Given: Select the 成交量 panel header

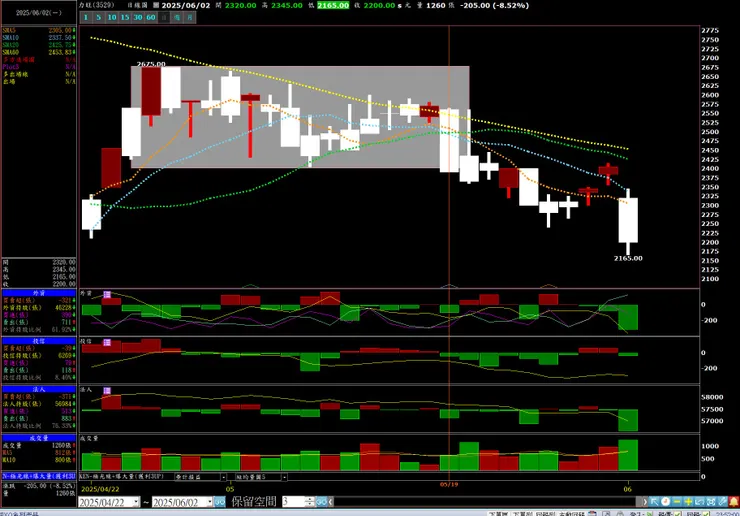Looking at the screenshot, I should coord(39,438).
